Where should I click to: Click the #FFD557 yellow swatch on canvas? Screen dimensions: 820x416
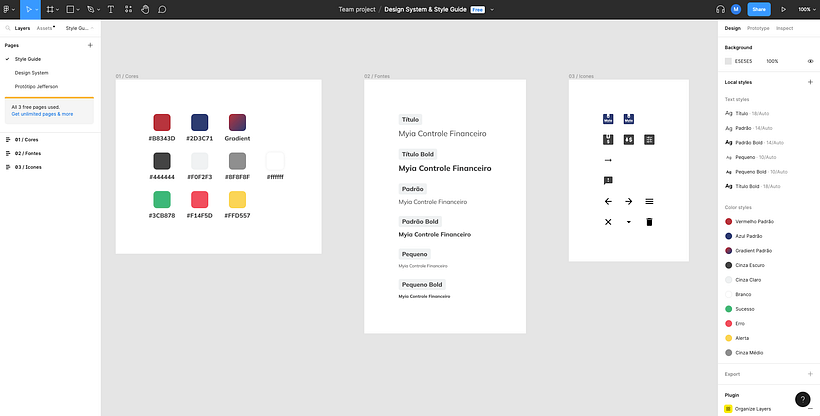[x=237, y=199]
